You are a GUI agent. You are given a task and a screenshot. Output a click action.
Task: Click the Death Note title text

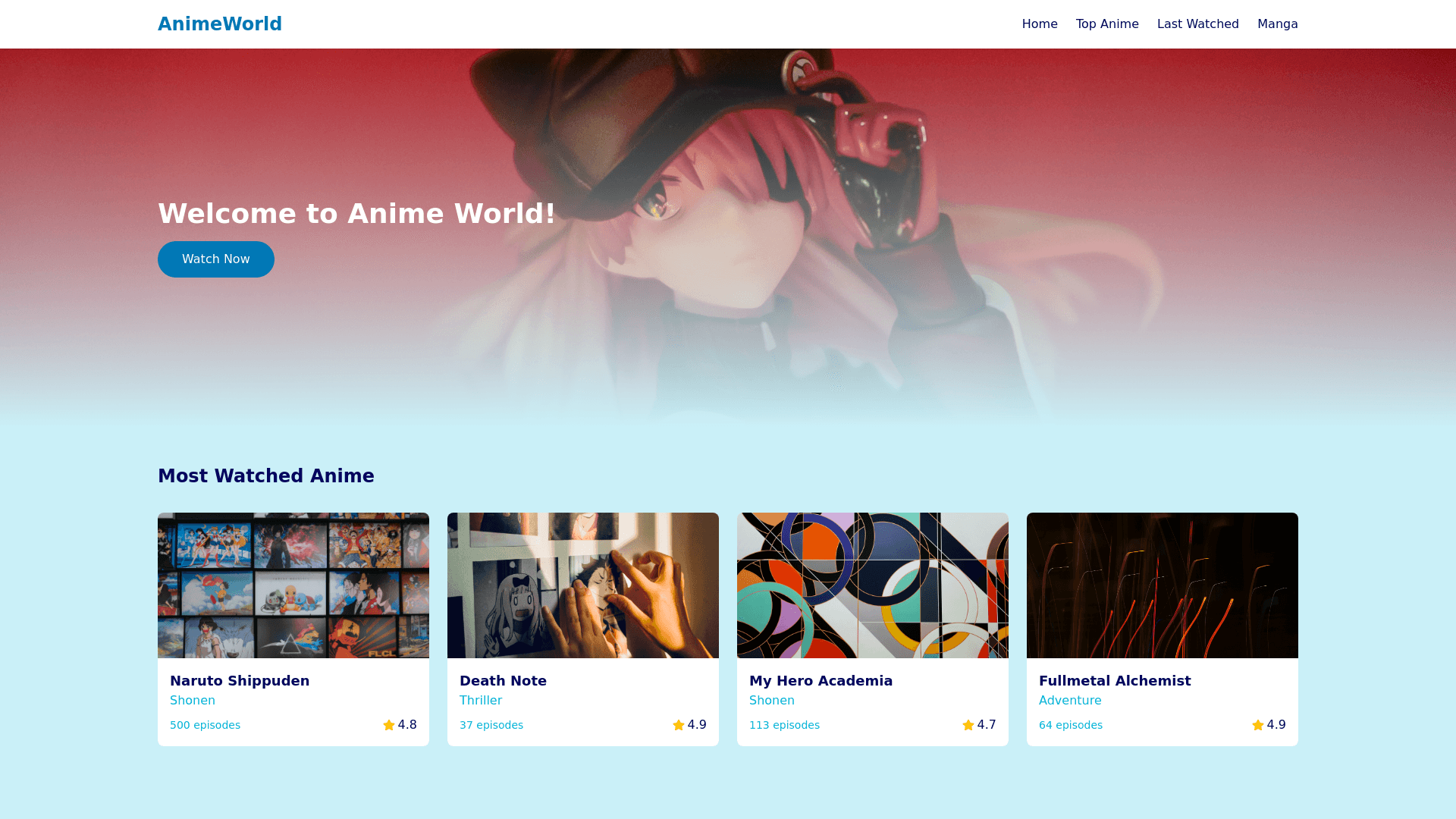503,681
